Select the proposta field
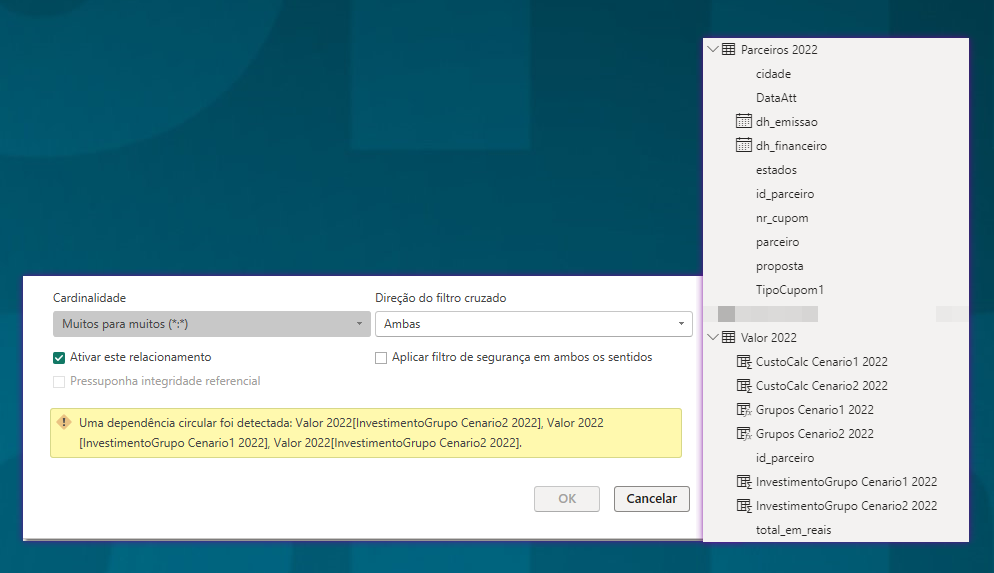Image resolution: width=994 pixels, height=573 pixels. 779,266
